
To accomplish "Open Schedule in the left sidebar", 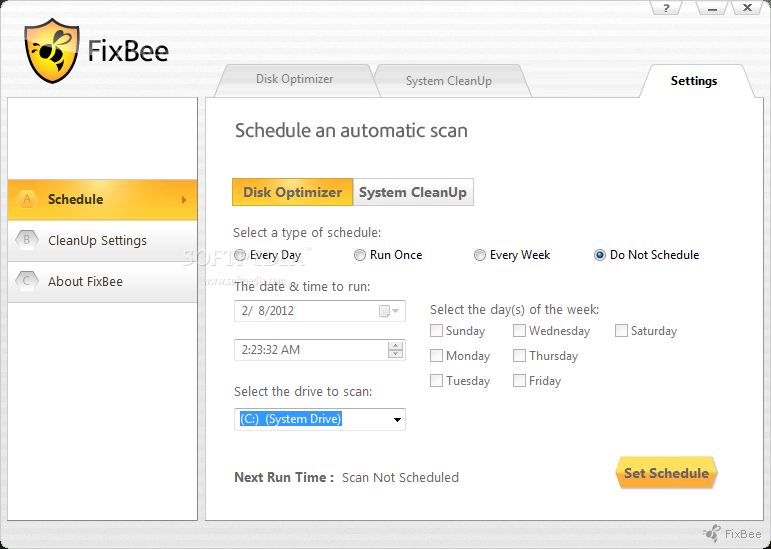I will tap(102, 200).
